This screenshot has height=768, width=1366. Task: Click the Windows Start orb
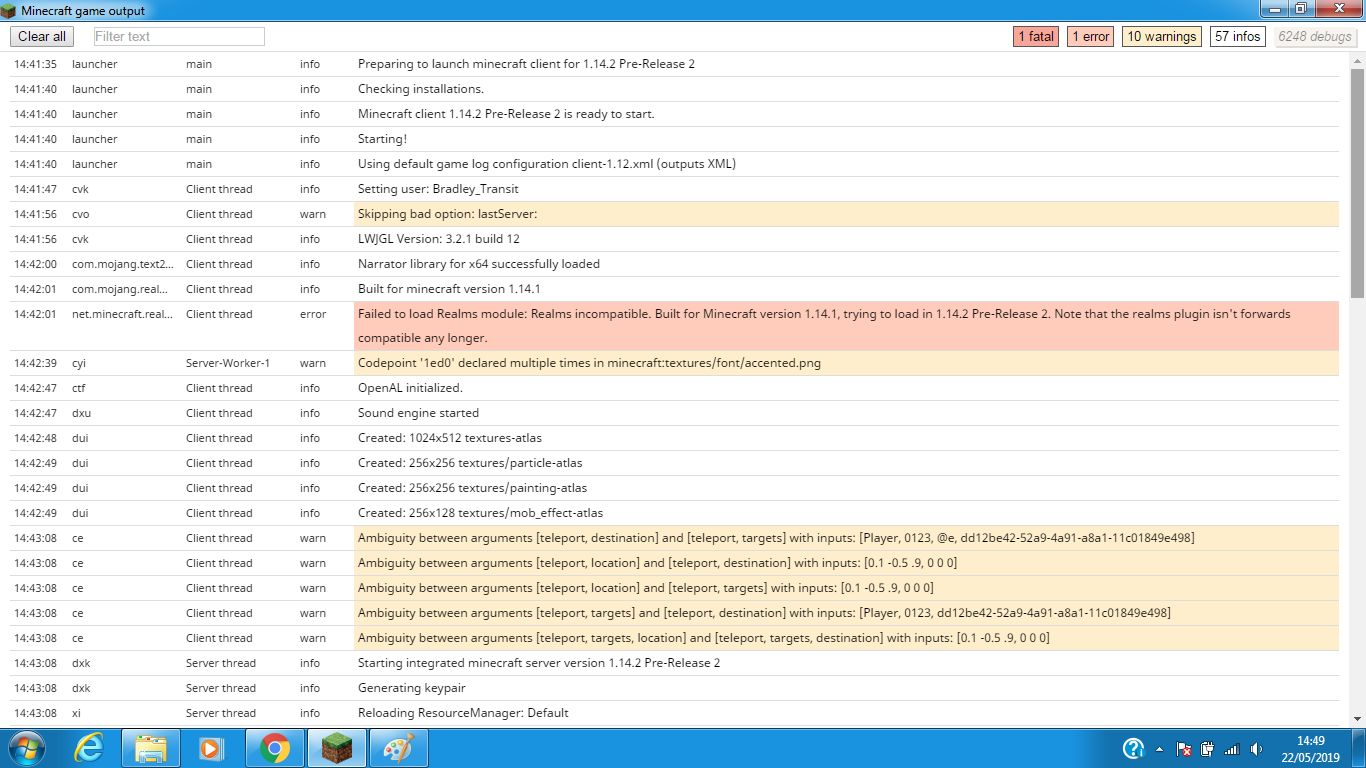pos(27,748)
